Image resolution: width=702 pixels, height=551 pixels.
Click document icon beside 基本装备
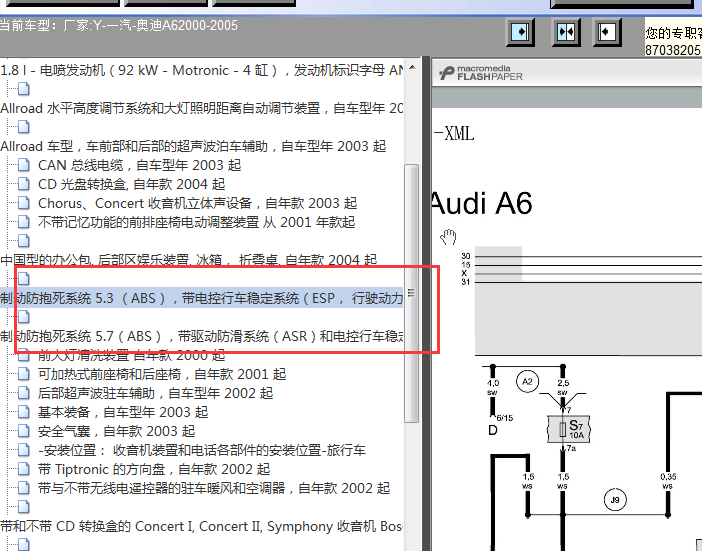tap(23, 412)
